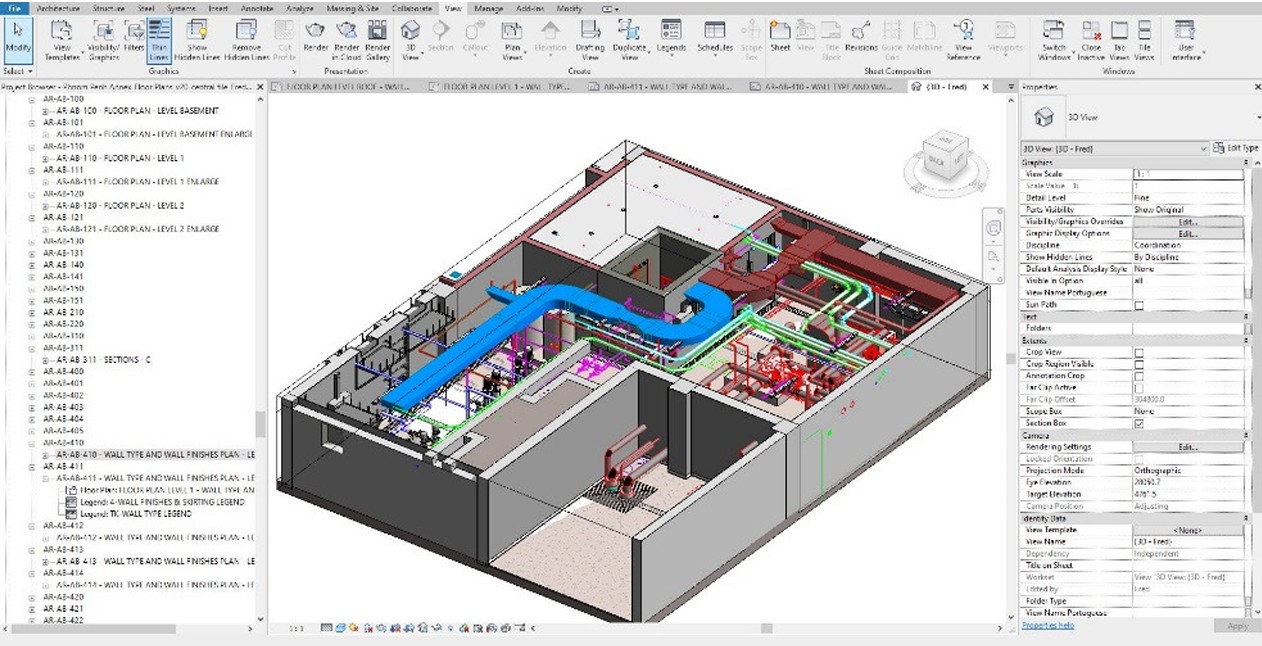Click the 3D View ribbon button
Image resolution: width=1262 pixels, height=646 pixels.
point(410,40)
